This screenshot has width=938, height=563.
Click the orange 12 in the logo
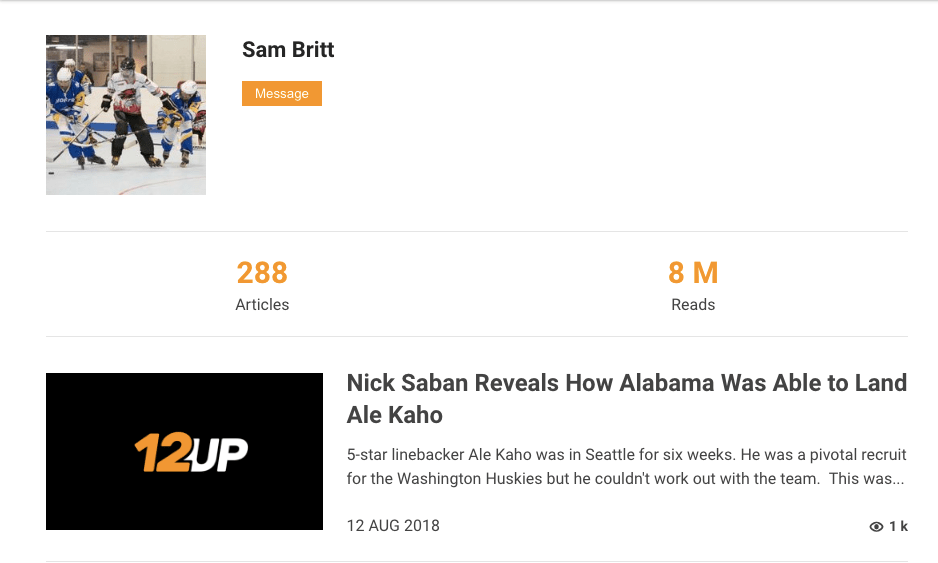(160, 453)
